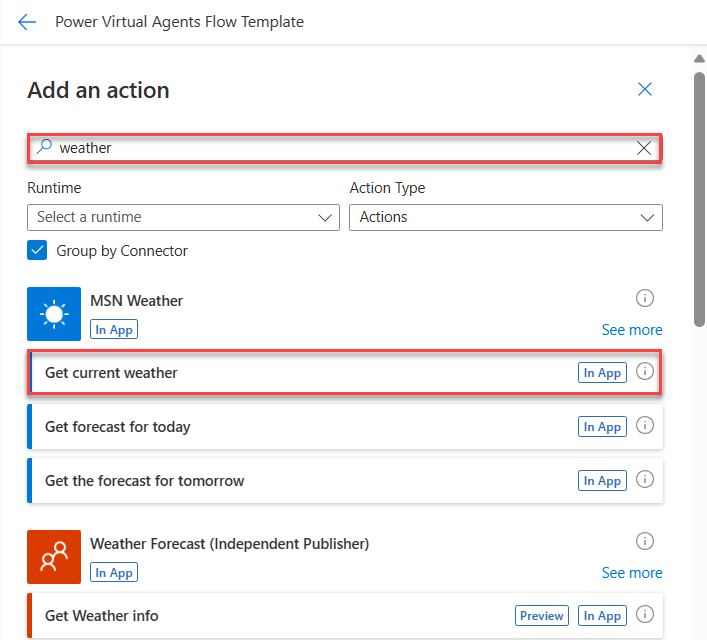Show info for forecast for tomorrow
Viewport: 707px width, 640px height.
(x=645, y=479)
